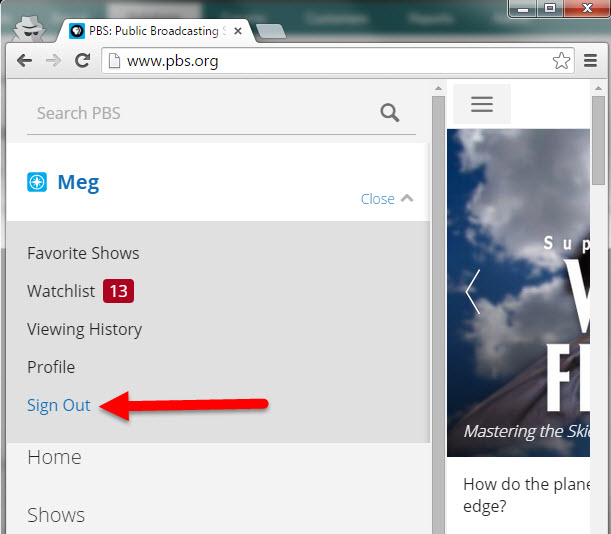Close the PBS browser tab

[x=238, y=31]
